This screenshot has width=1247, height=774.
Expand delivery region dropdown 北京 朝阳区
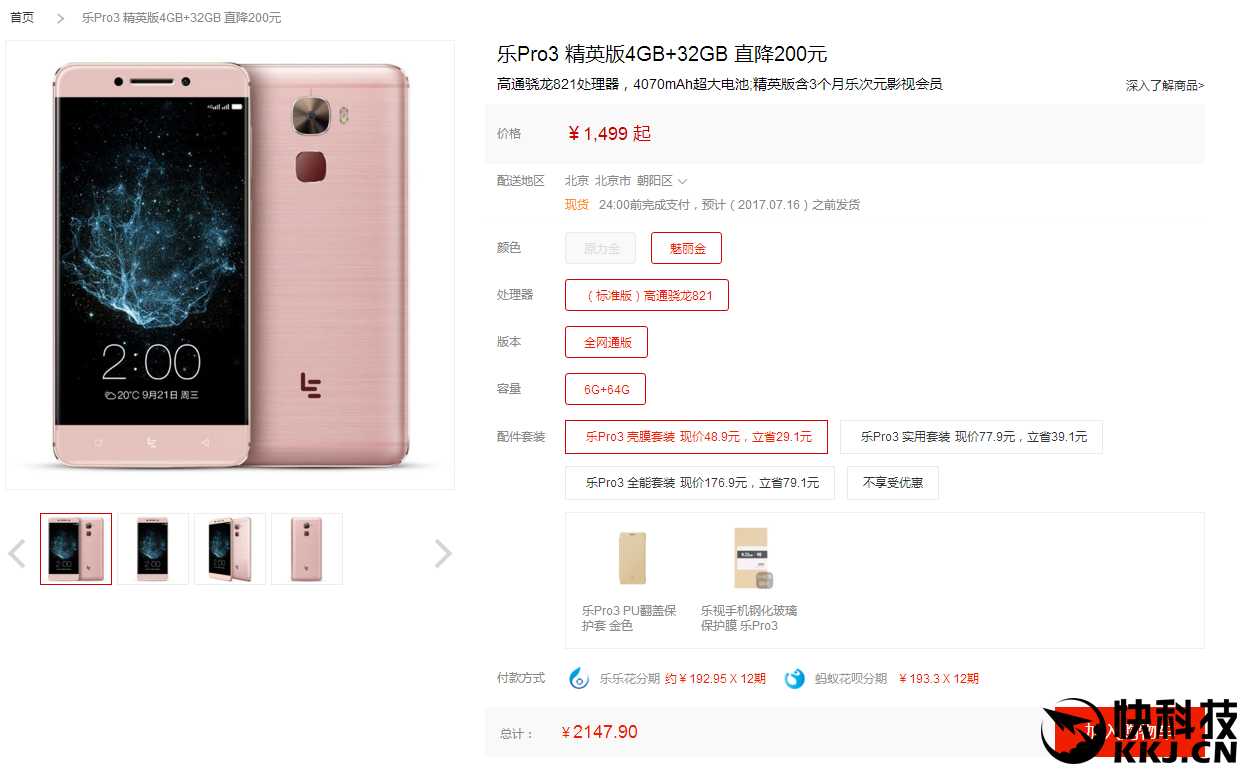626,181
